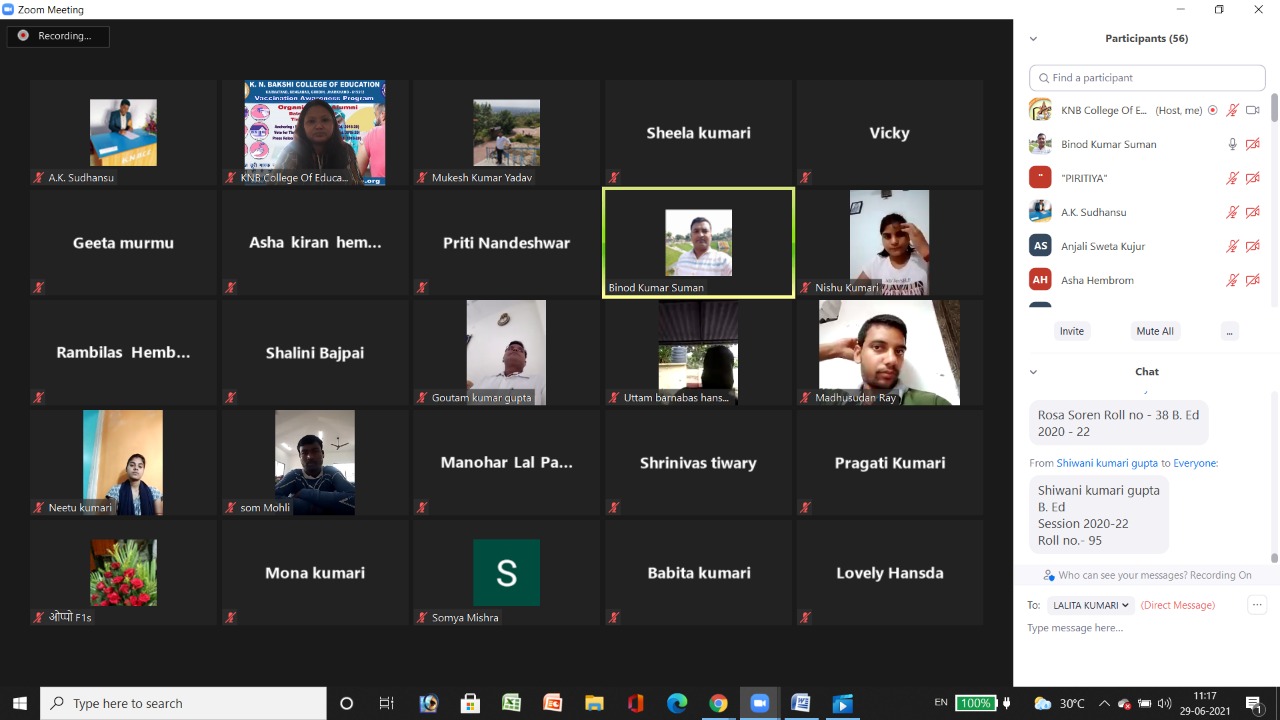This screenshot has width=1280, height=720.
Task: Open the LALITA KUMARI recipient dropdown
Action: pyautogui.click(x=1090, y=605)
